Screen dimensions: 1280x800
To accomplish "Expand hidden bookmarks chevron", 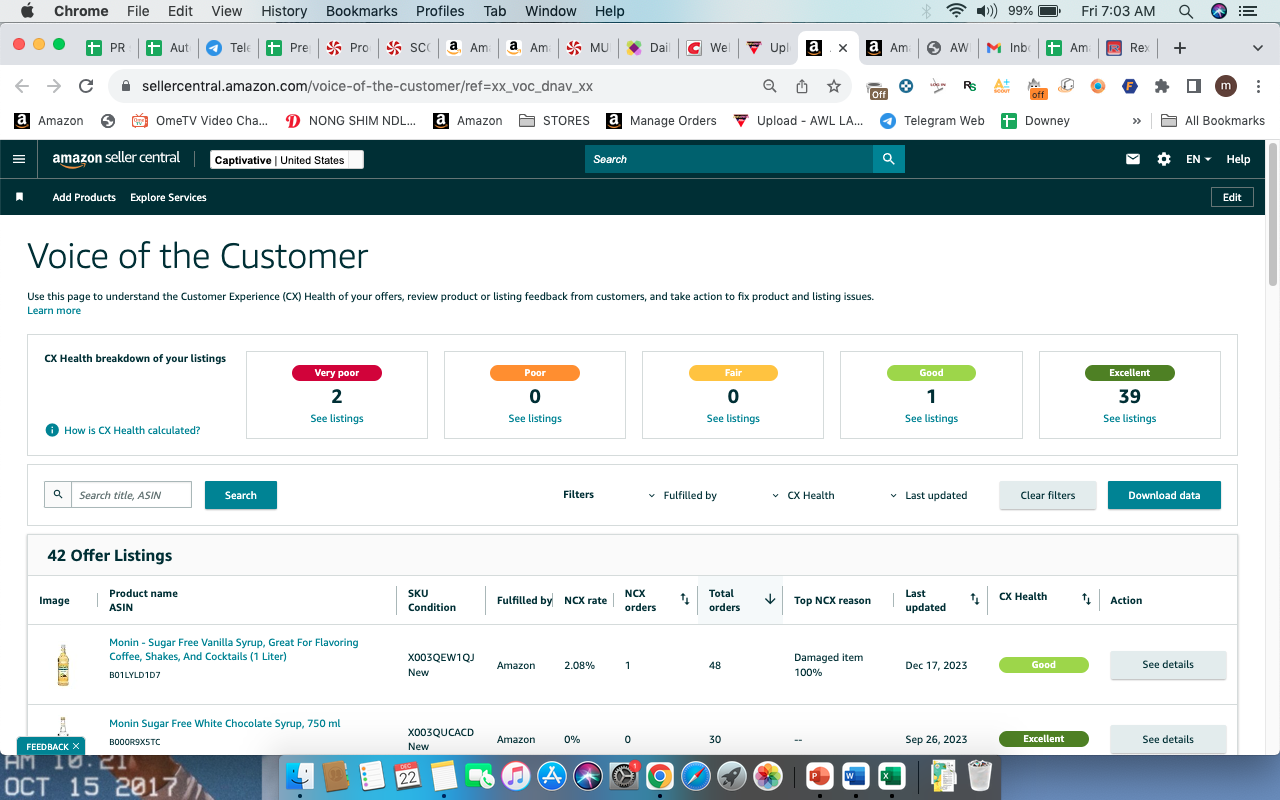I will pyautogui.click(x=1136, y=121).
